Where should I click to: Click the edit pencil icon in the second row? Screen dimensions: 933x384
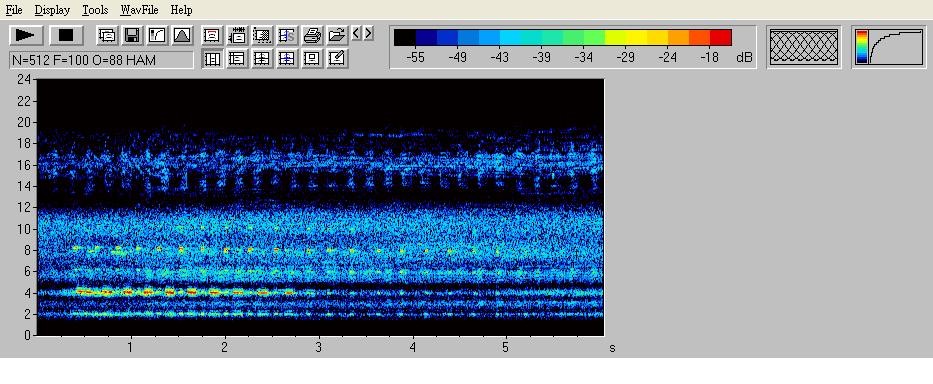pos(337,58)
